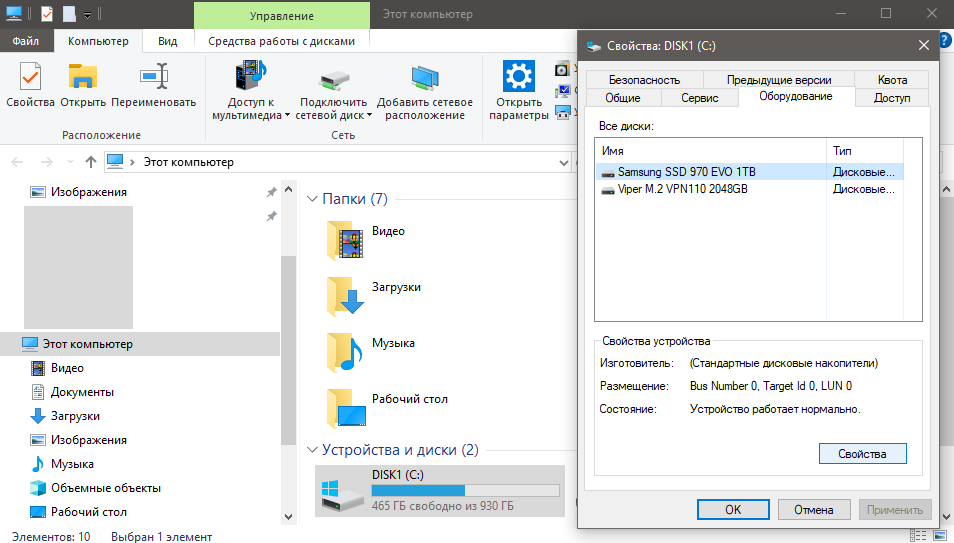Screen dimensions: 954x543
Task: Select pinned Изображения in navigation pane
Action: point(89,192)
